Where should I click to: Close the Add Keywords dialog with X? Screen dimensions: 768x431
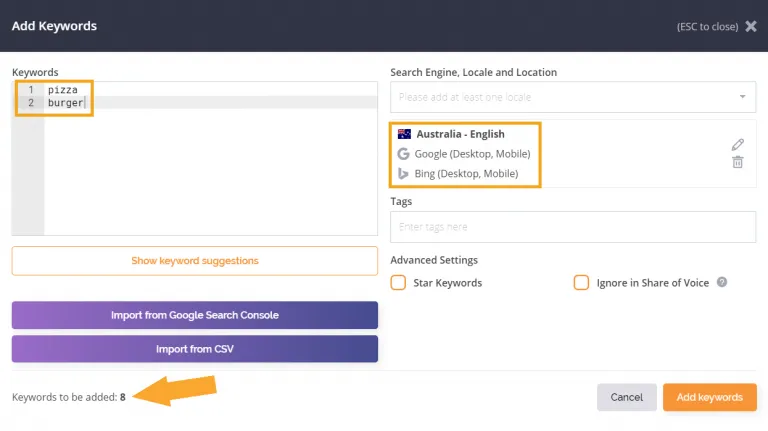point(751,26)
